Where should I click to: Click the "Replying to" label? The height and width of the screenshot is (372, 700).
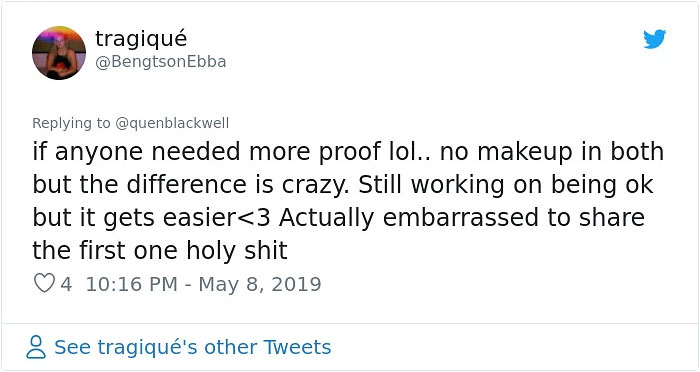click(x=71, y=123)
